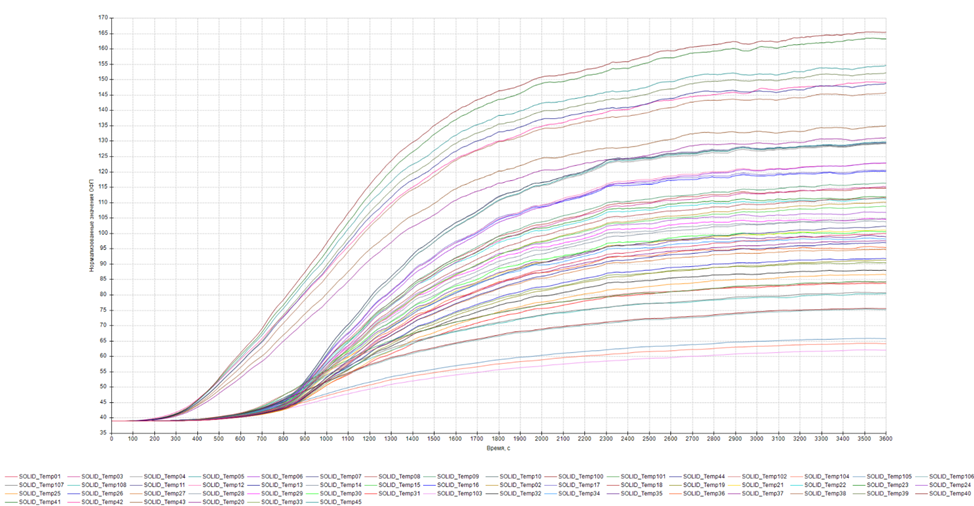Click the SOLID_Temp24 legend entry
Viewport: 974px width, 506px height.
(x=951, y=485)
